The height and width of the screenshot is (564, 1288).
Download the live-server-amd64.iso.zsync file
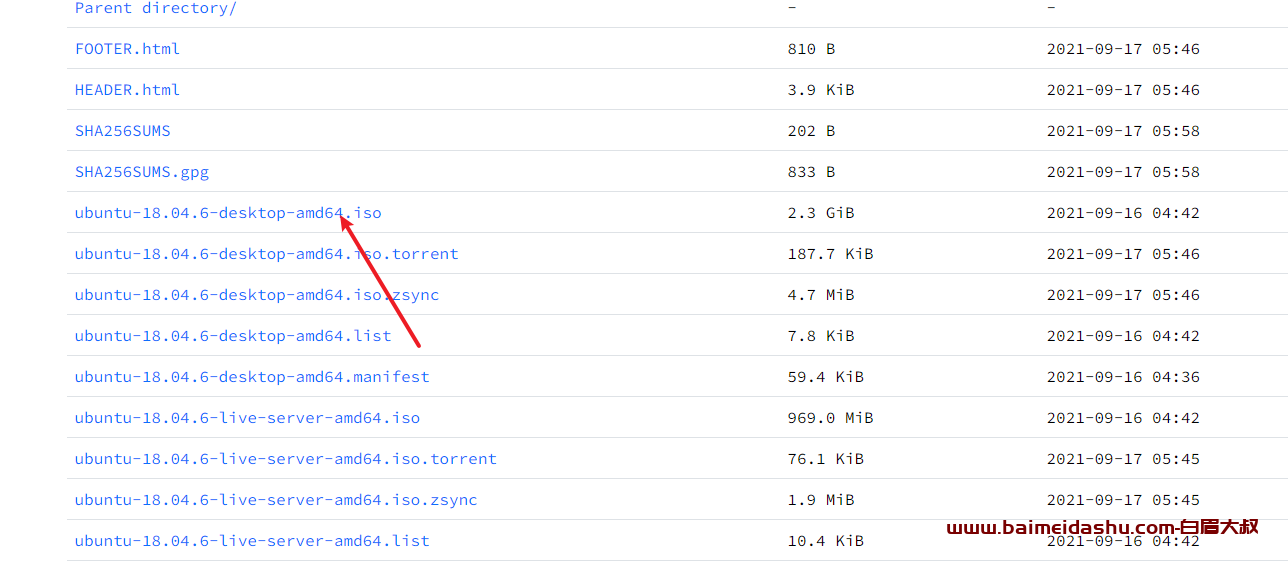pyautogui.click(x=276, y=500)
